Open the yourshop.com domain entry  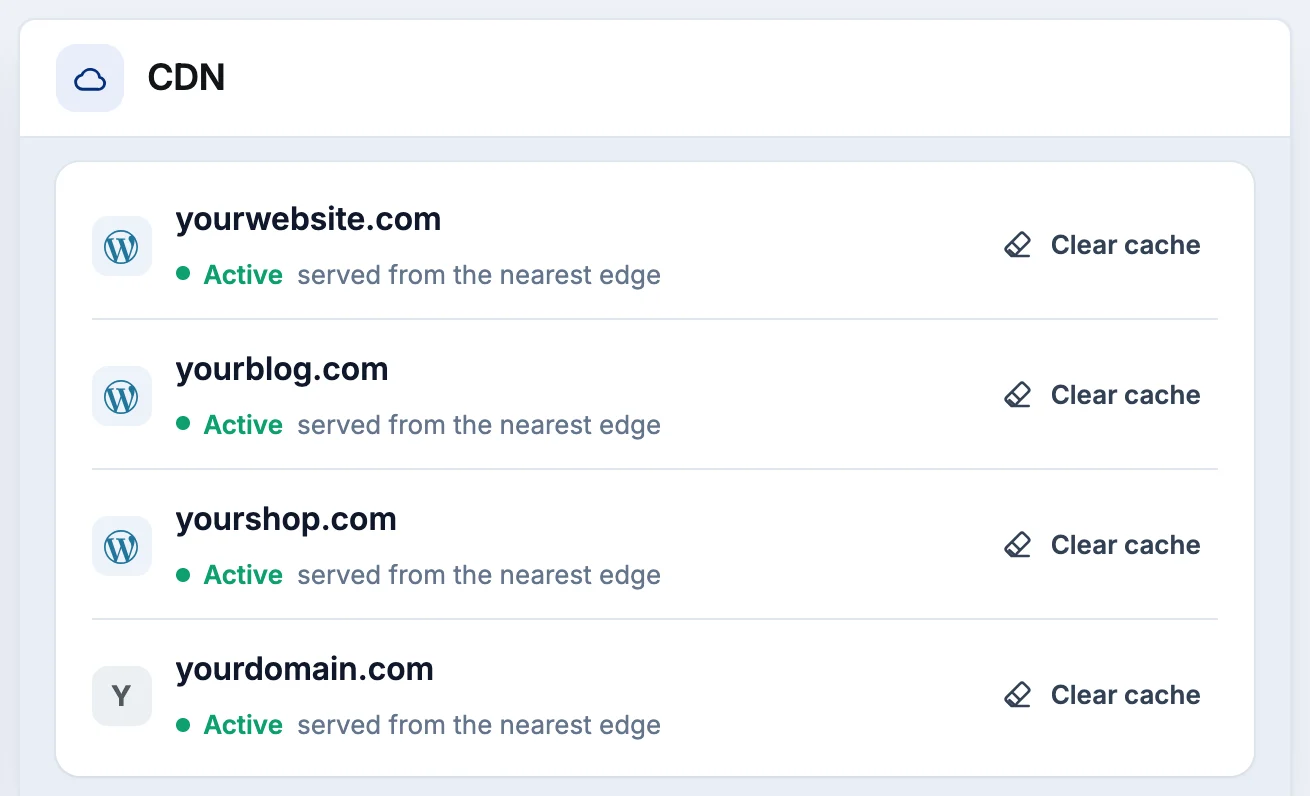(x=286, y=519)
